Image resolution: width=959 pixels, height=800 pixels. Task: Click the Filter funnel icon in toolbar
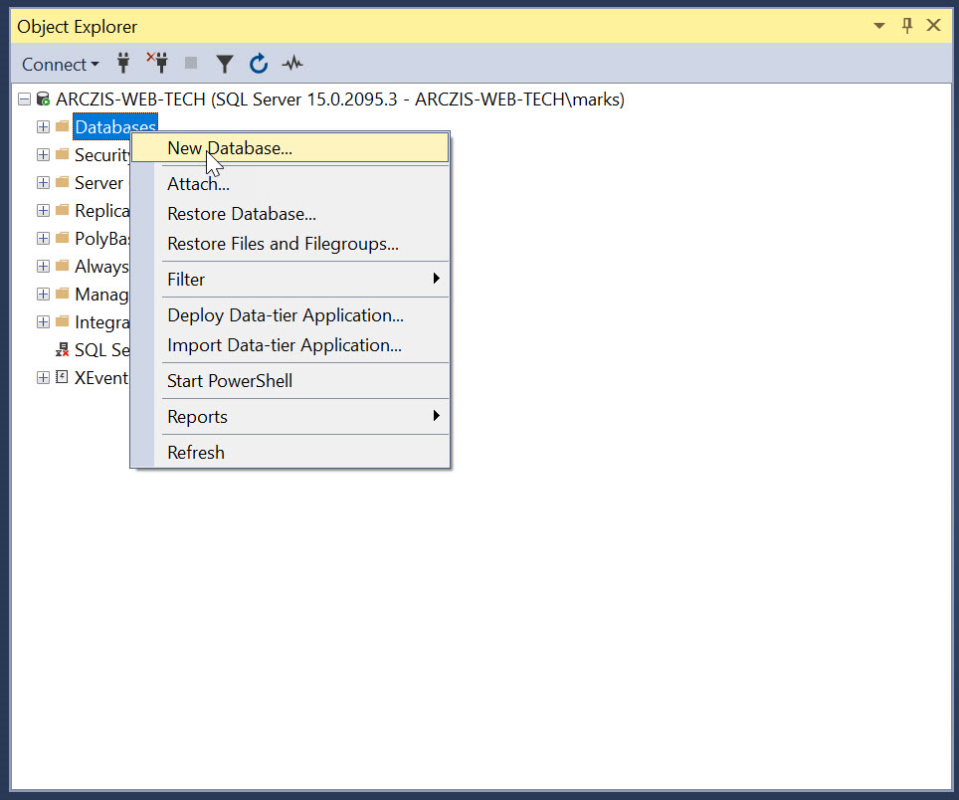(x=224, y=64)
